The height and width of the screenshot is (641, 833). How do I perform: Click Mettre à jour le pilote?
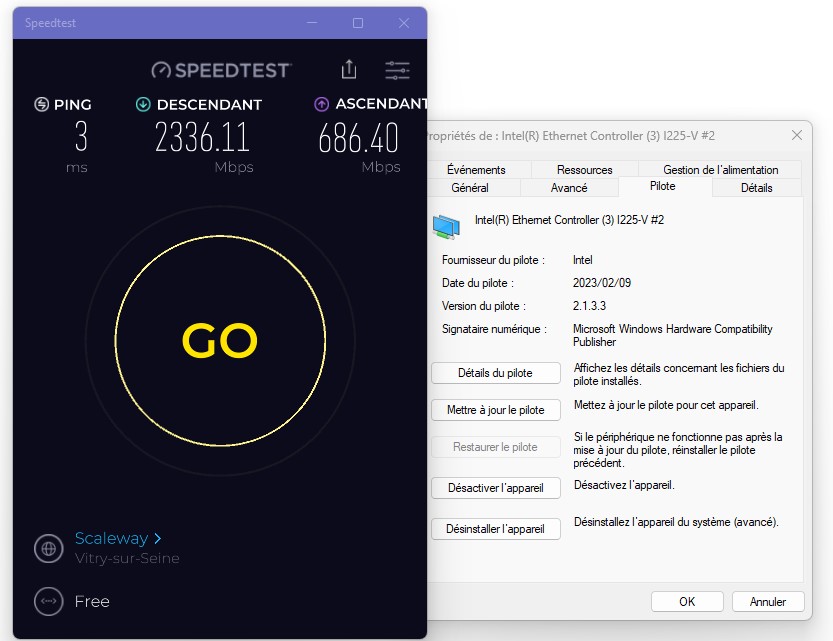[496, 410]
